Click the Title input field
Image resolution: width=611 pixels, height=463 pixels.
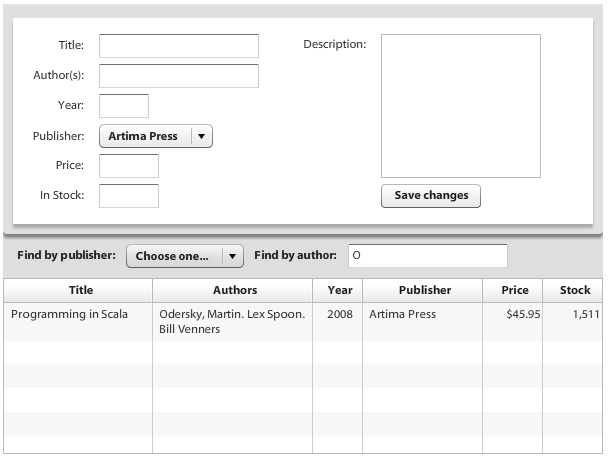pos(179,46)
